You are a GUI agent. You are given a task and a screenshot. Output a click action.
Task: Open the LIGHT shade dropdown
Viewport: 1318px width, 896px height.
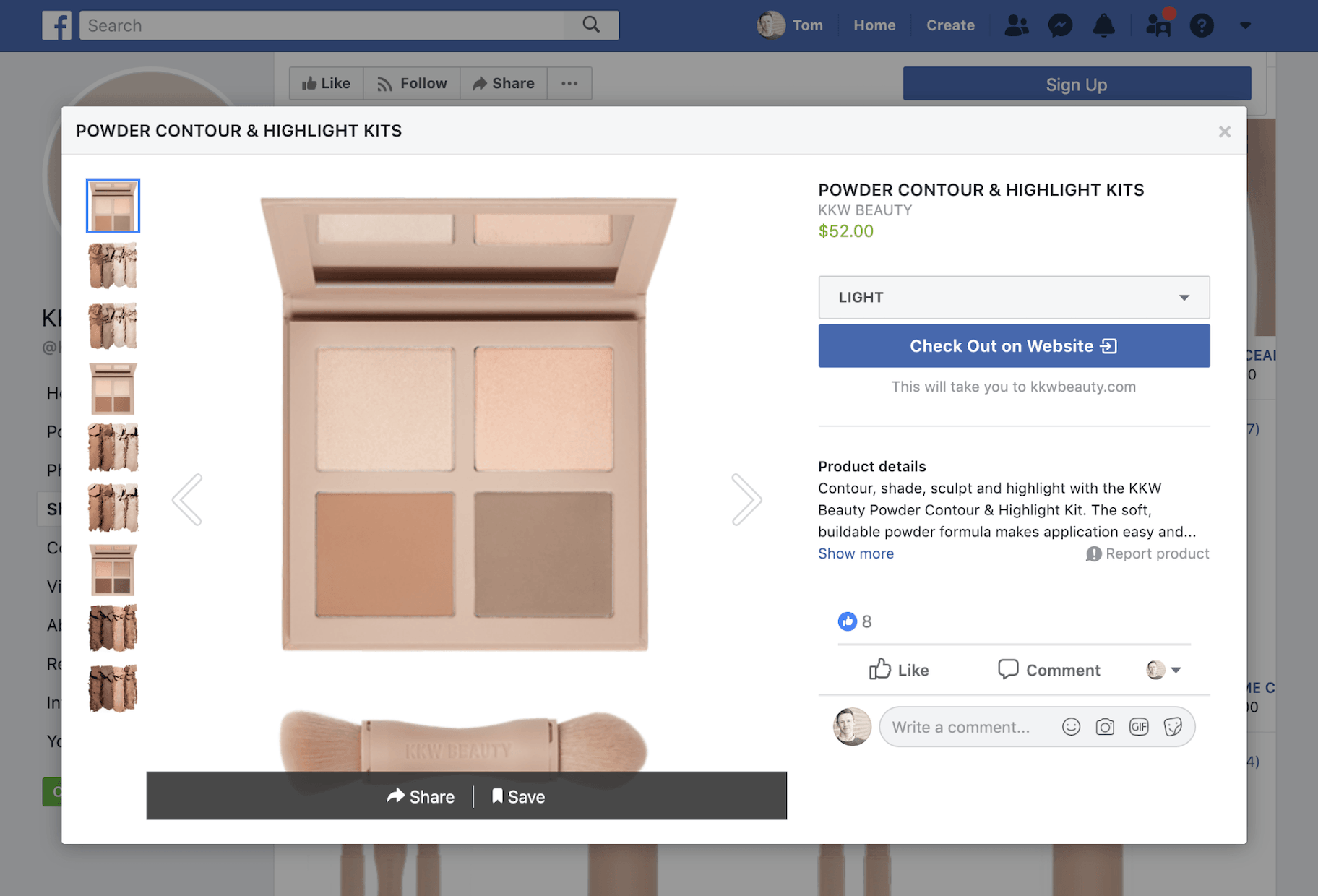(x=1013, y=297)
